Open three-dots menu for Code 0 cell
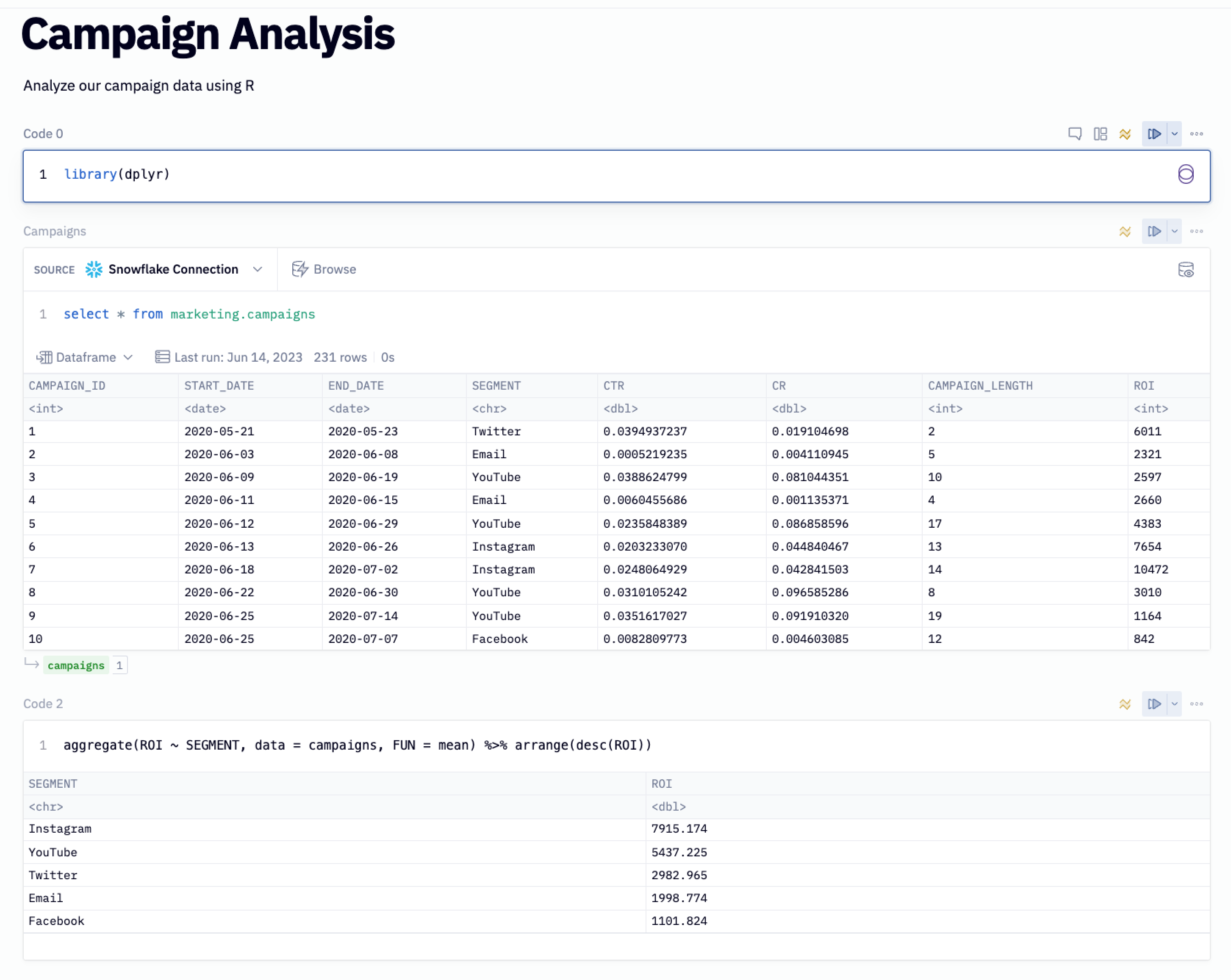The height and width of the screenshot is (980, 1231). 1197,133
